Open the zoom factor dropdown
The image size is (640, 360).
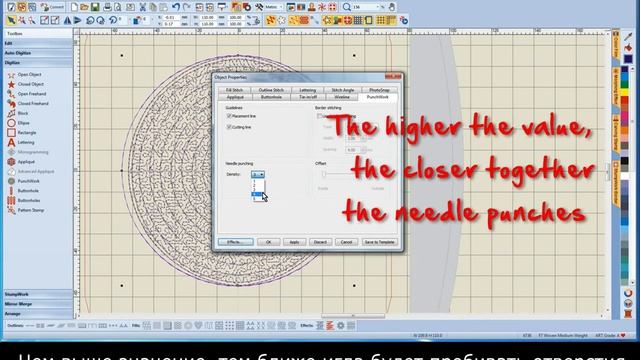click(x=378, y=7)
